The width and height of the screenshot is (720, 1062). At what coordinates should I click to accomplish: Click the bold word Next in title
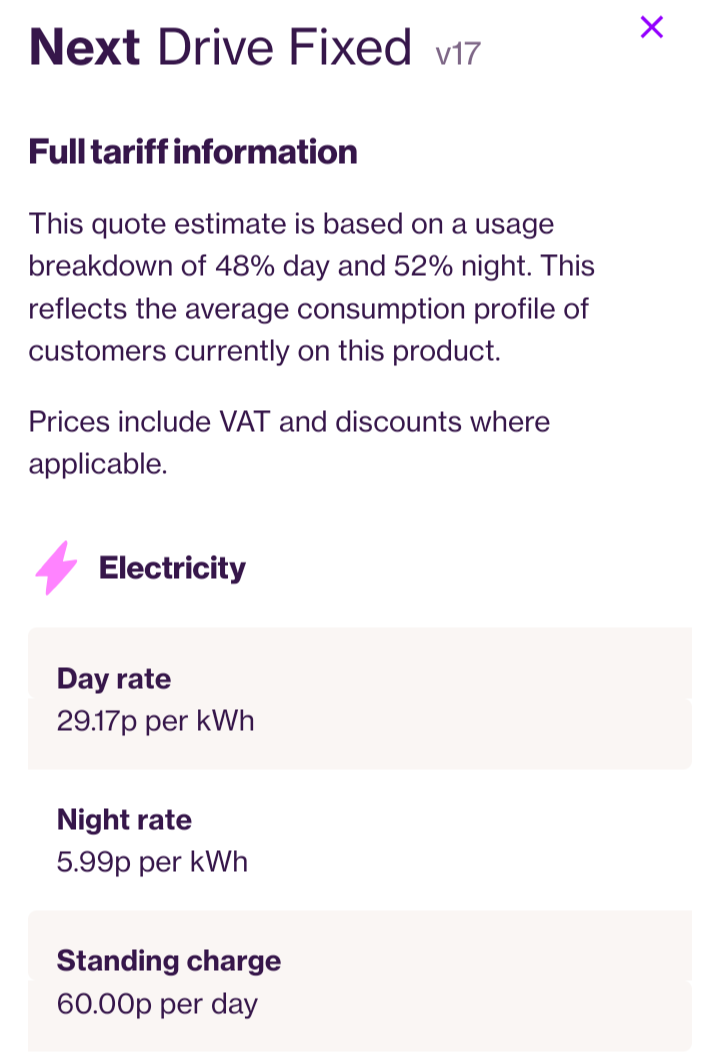click(85, 48)
